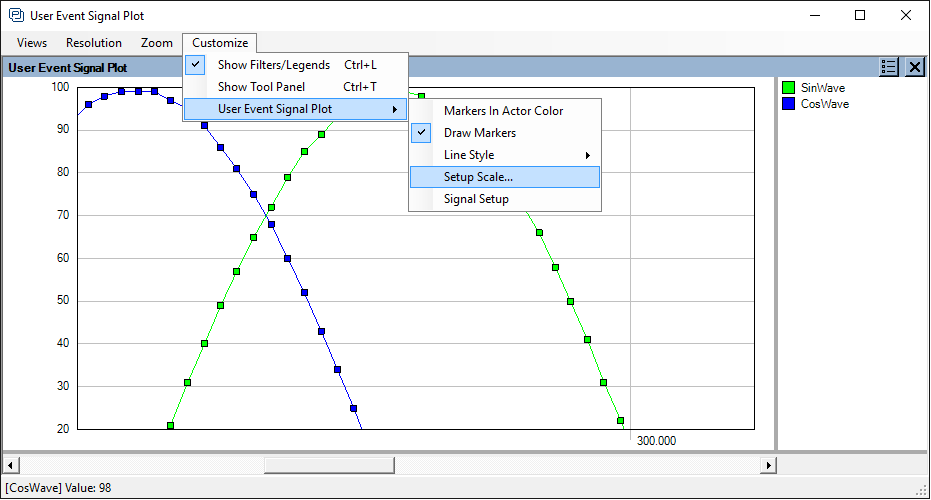Image resolution: width=931 pixels, height=500 pixels.
Task: Click the blue CosWave color swatch
Action: point(788,104)
